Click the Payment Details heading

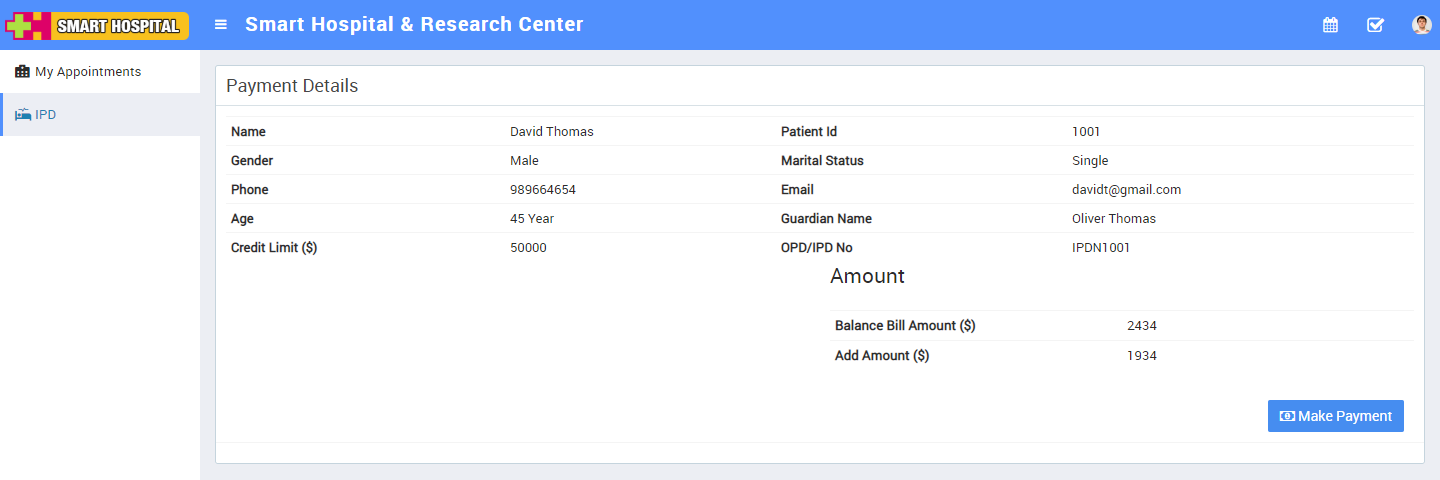[292, 86]
